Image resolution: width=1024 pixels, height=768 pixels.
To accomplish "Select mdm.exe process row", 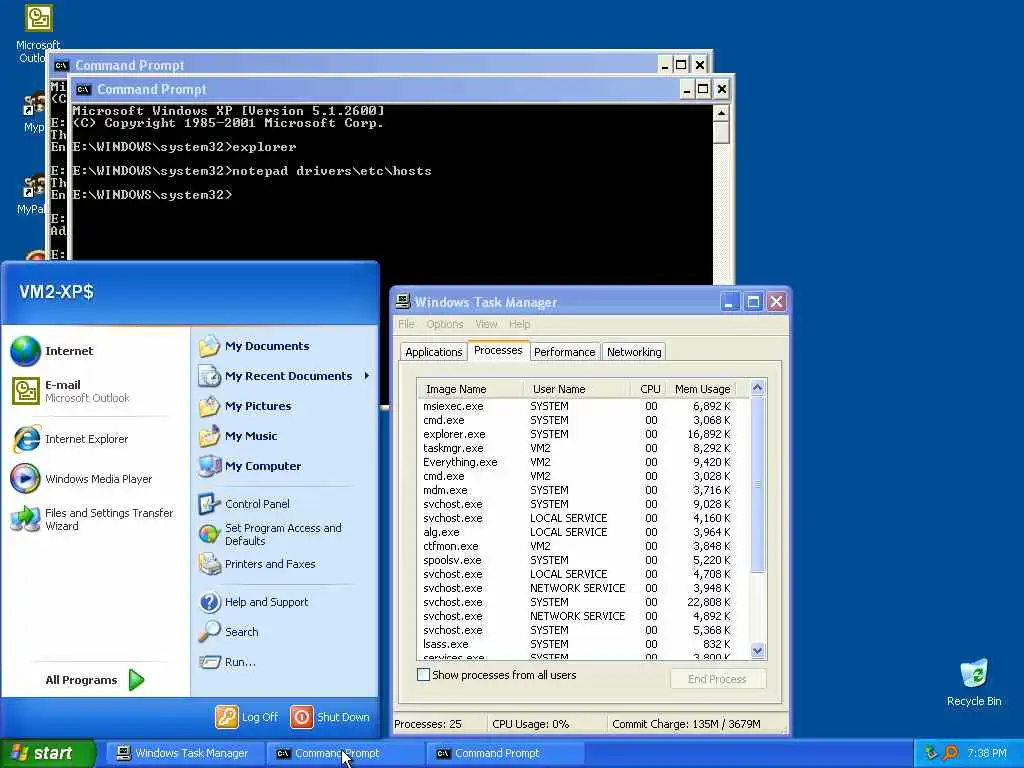I will [x=577, y=490].
